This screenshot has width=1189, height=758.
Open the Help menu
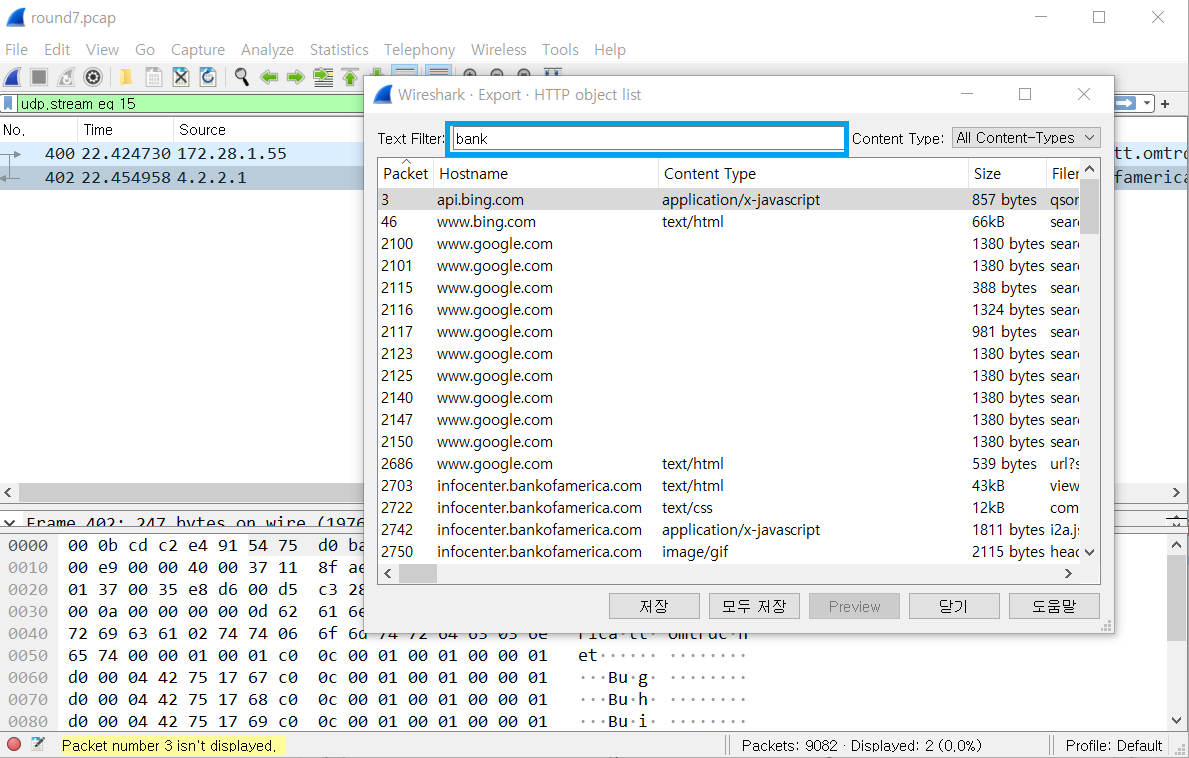pyautogui.click(x=610, y=50)
